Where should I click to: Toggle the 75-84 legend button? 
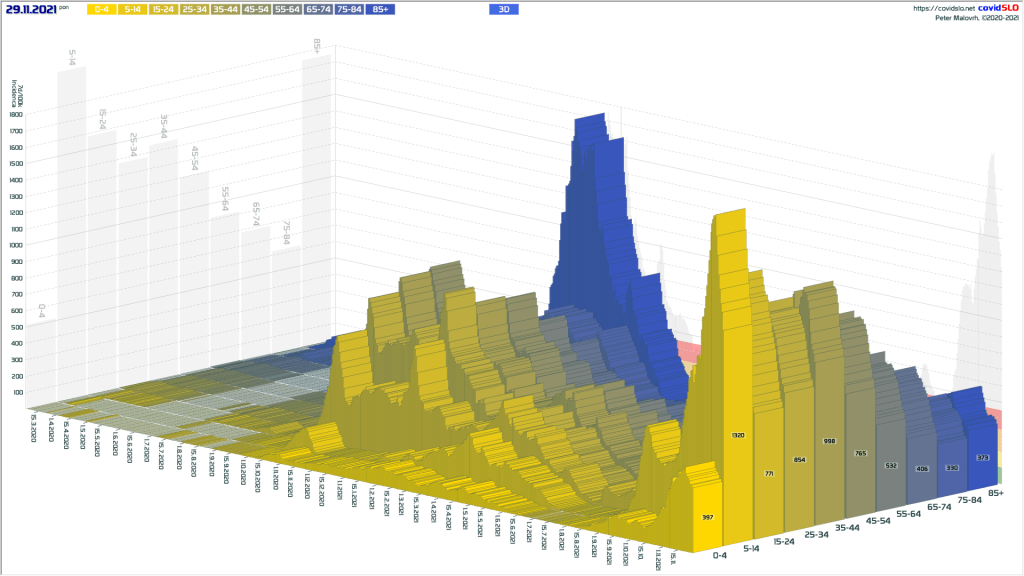coord(349,9)
